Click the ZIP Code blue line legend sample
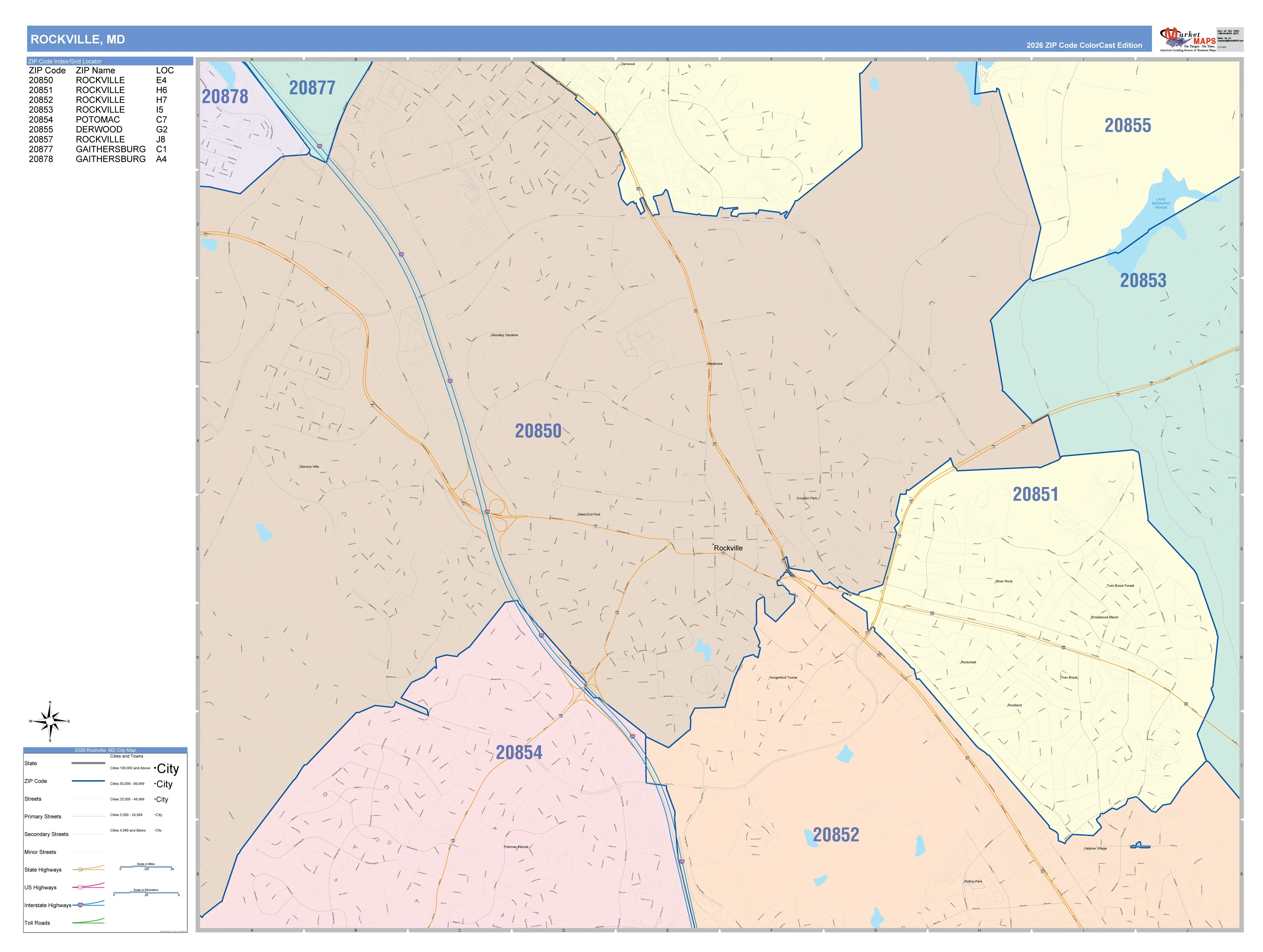This screenshot has width=1263, height=952. click(89, 781)
